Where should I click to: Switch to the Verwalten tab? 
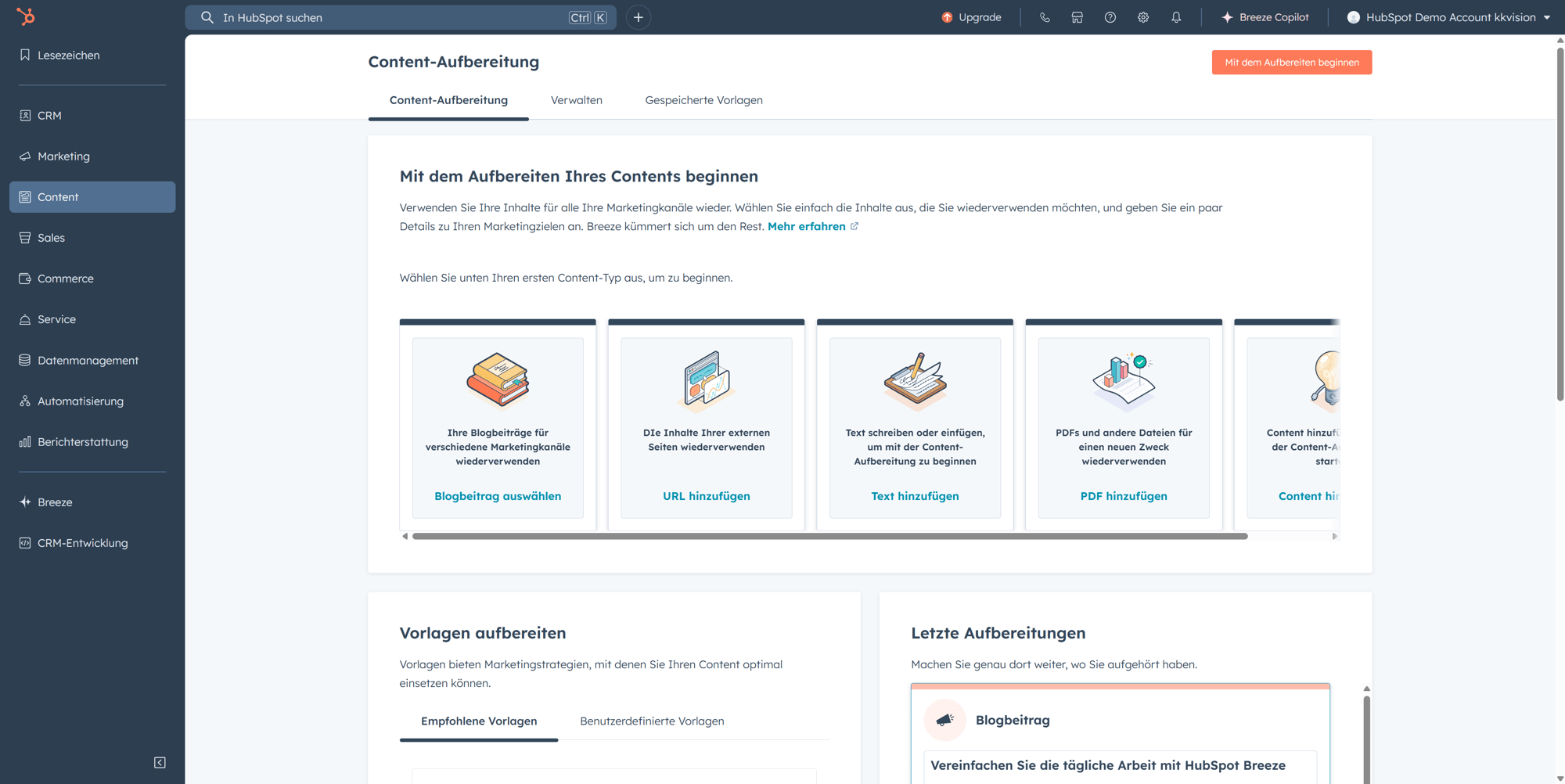pos(577,100)
